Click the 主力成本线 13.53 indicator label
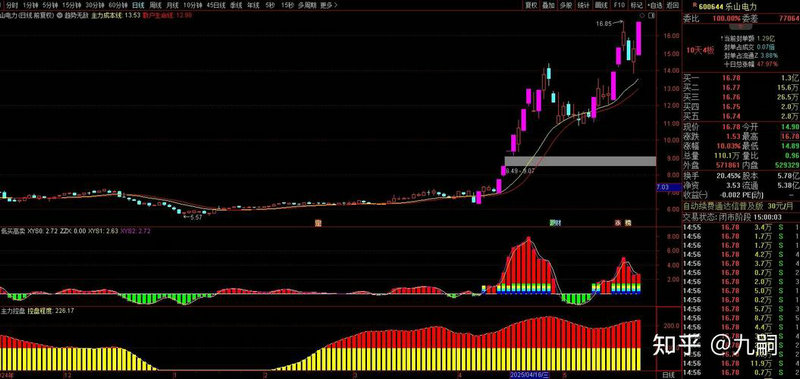This screenshot has height=379, width=800. click(115, 15)
